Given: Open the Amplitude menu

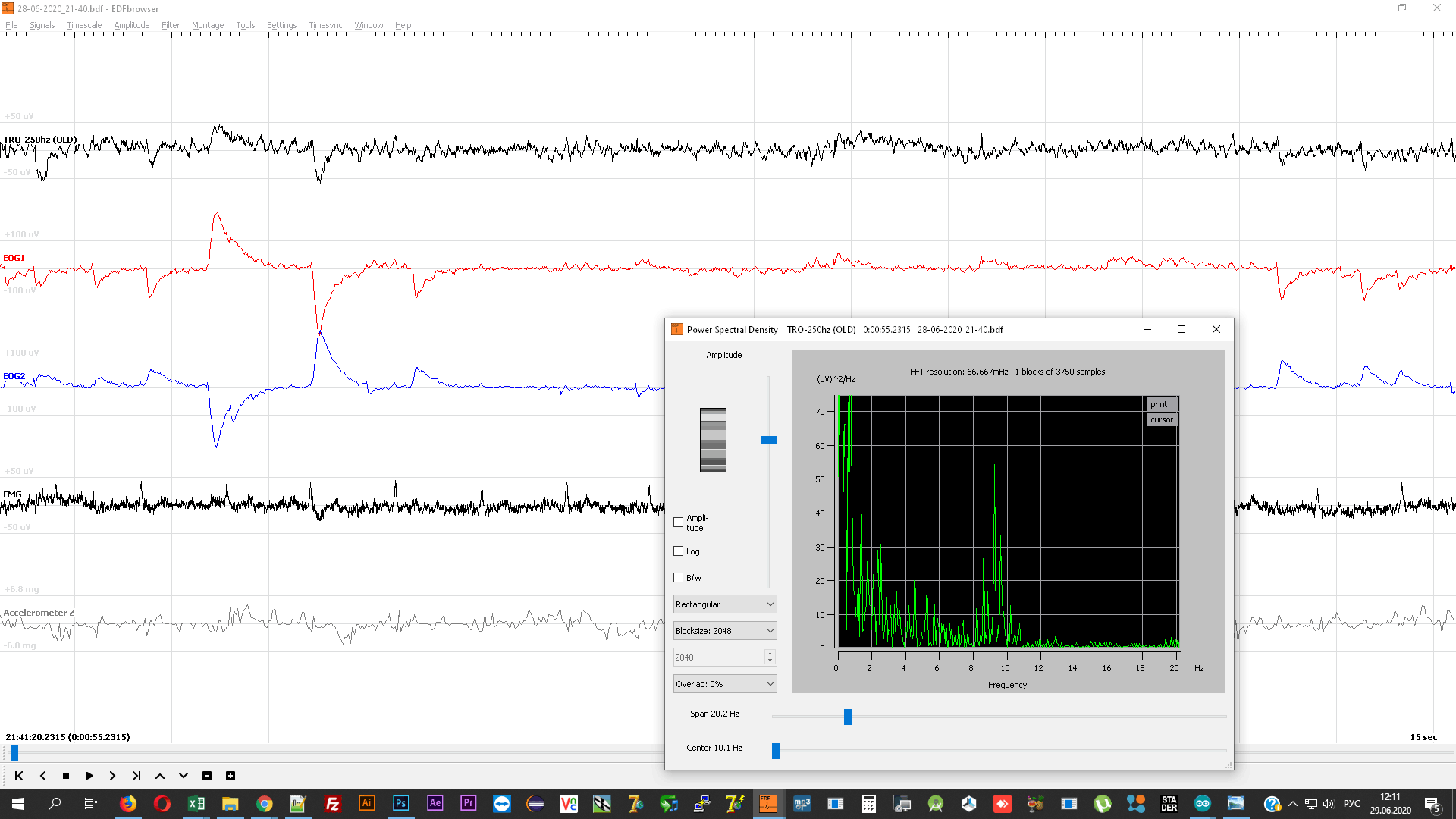Looking at the screenshot, I should point(131,25).
